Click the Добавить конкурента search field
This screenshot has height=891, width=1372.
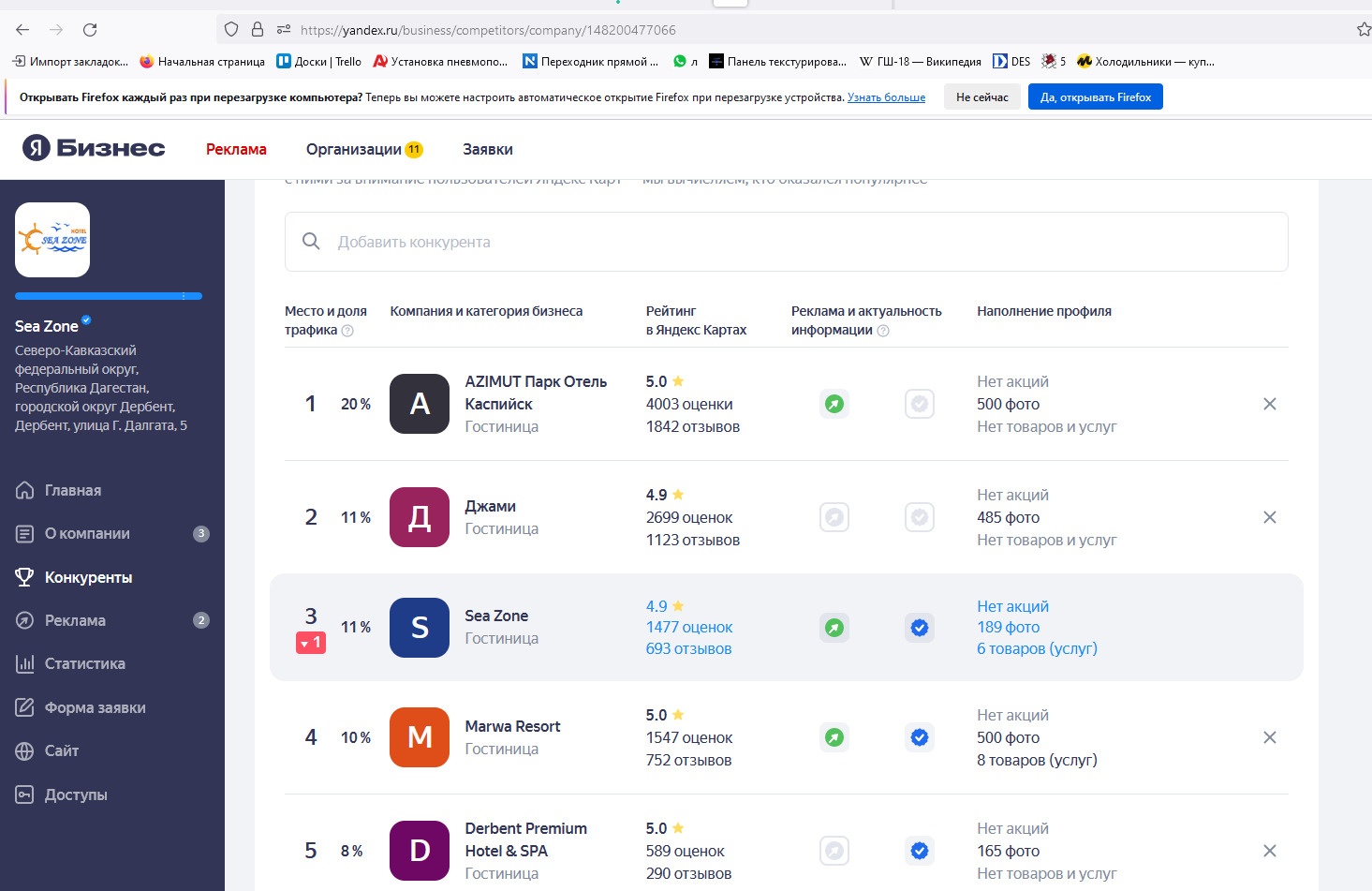(787, 242)
